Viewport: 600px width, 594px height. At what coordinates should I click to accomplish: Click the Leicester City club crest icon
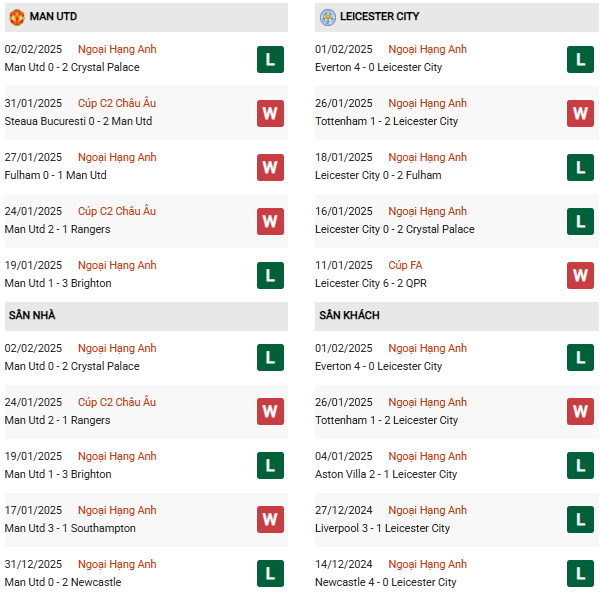point(328,17)
